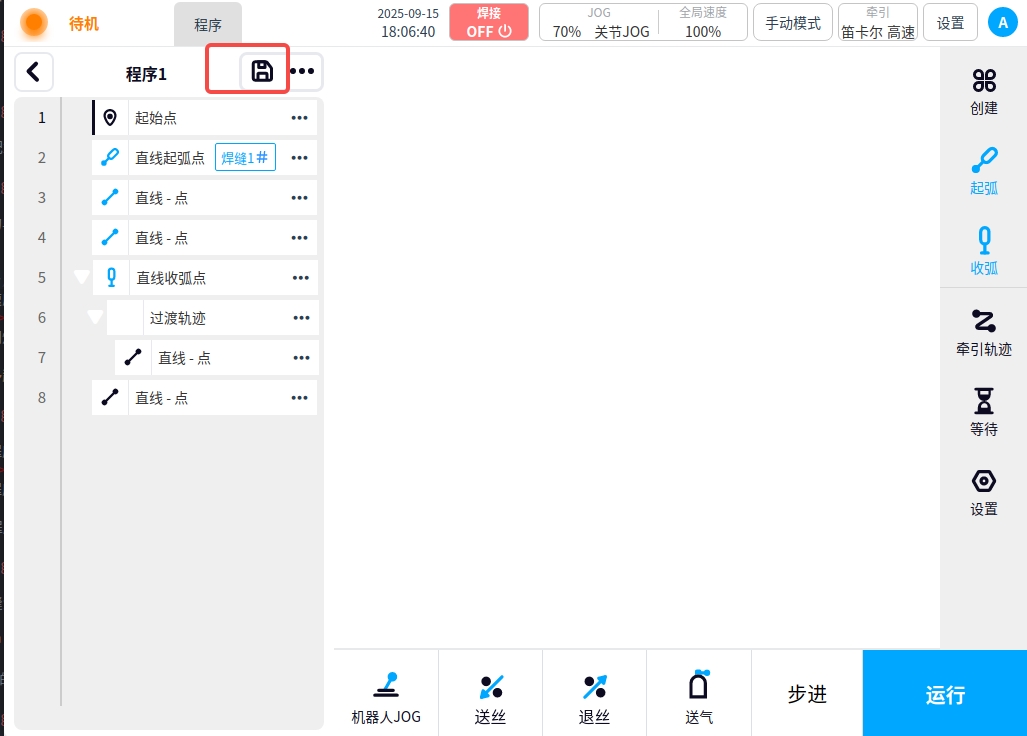Image resolution: width=1027 pixels, height=736 pixels.
Task: Switch the 手动模式 mode button
Action: coord(793,23)
